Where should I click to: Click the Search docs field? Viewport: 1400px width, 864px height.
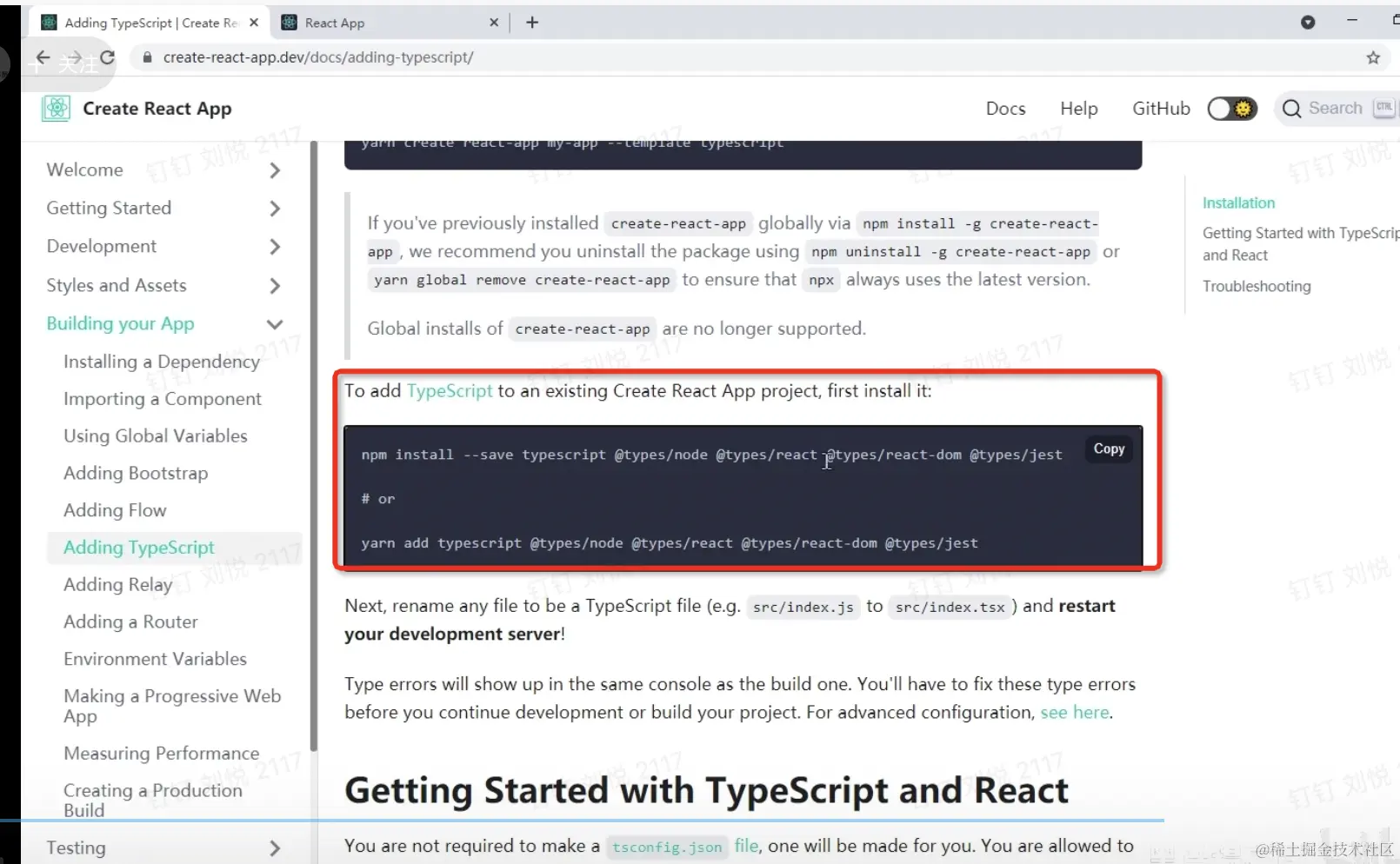coord(1337,109)
